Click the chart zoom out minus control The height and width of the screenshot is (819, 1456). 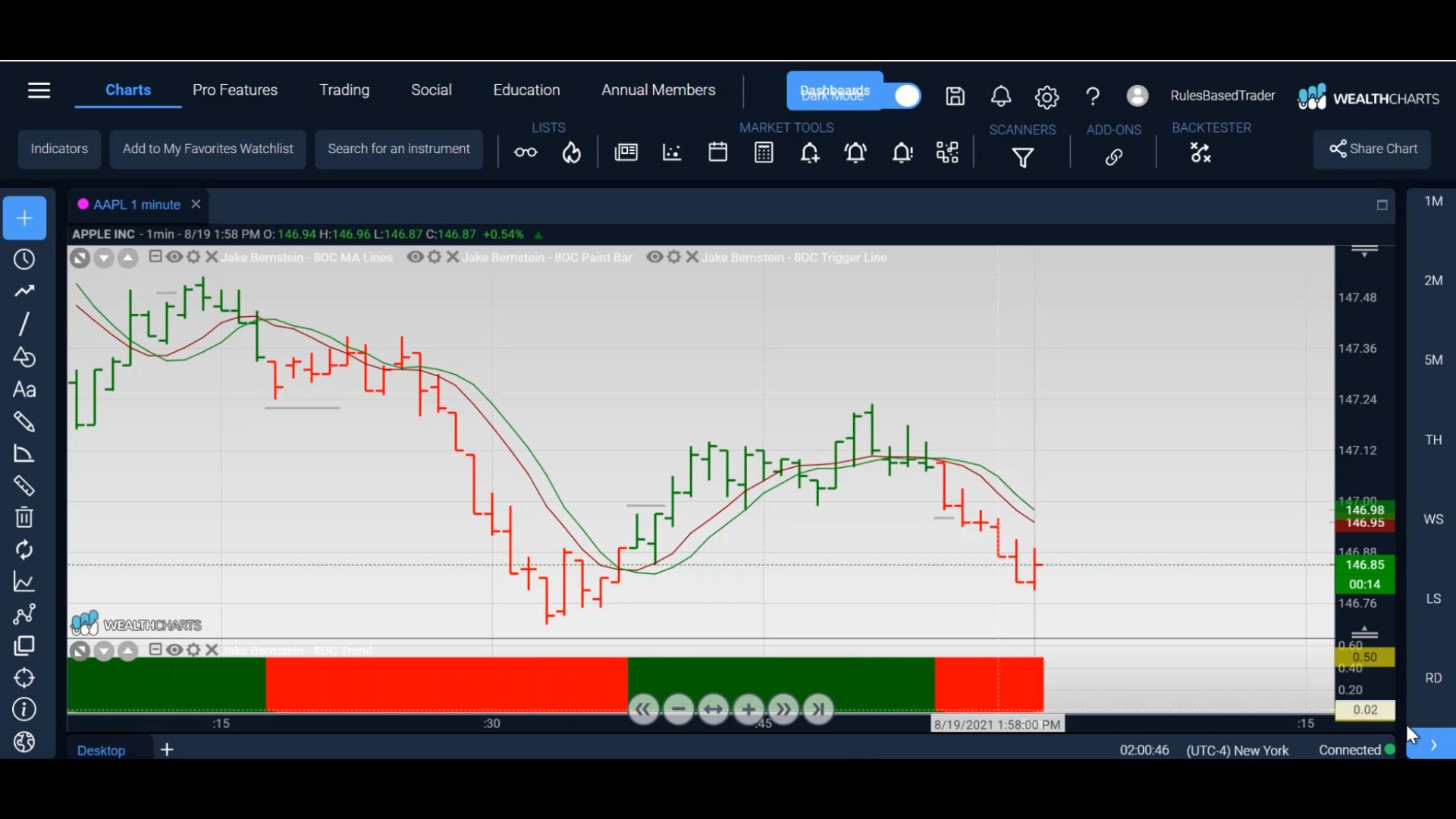[679, 710]
